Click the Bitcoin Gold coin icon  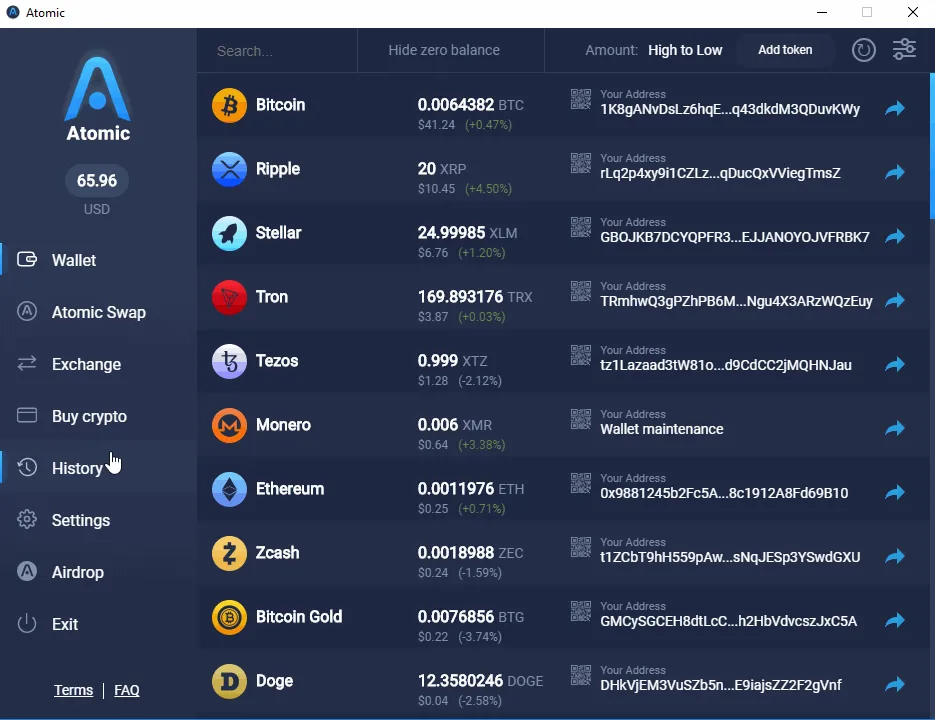229,617
